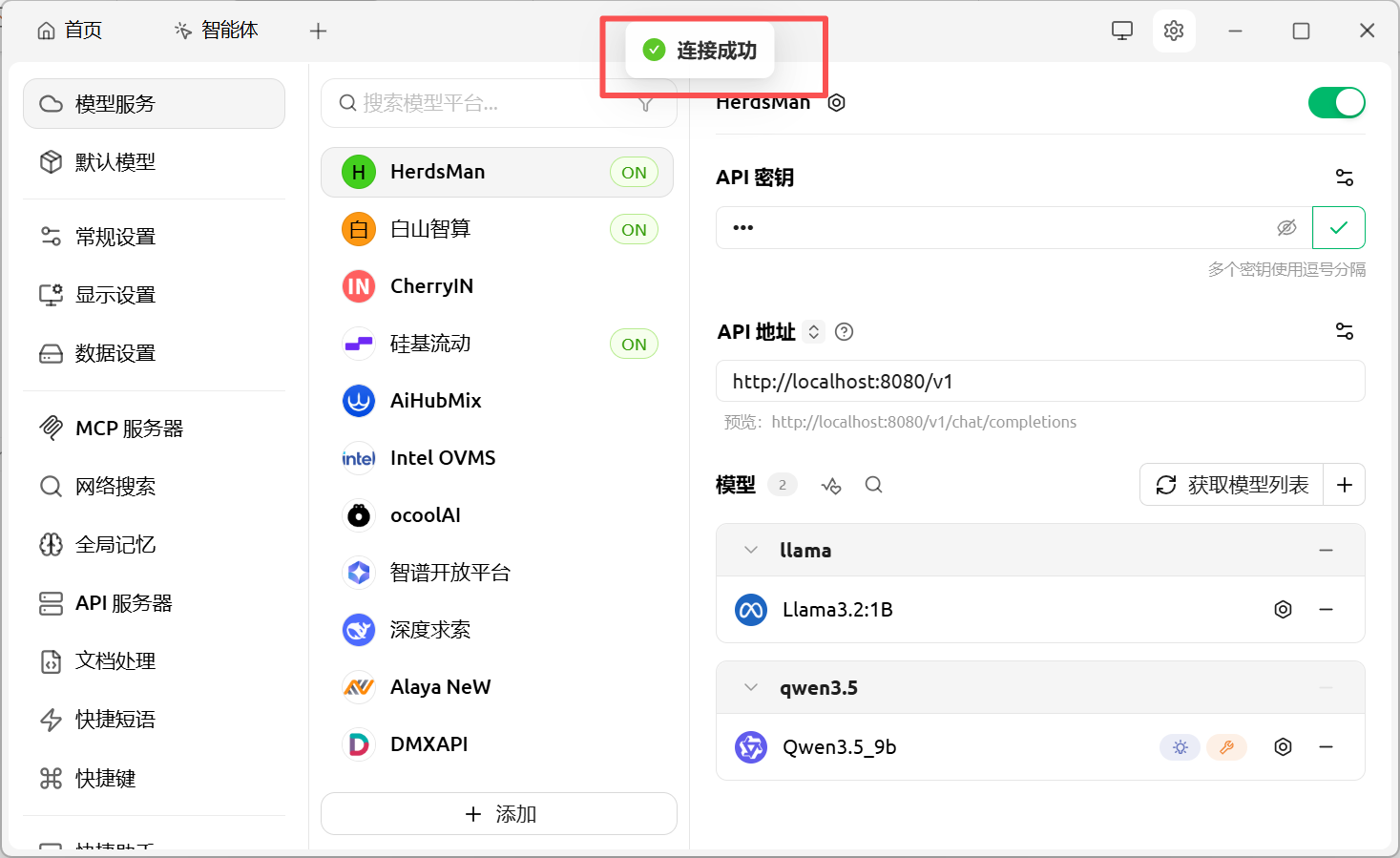
Task: Open provider settings icon beside the HerdsMan title
Action: click(x=837, y=103)
